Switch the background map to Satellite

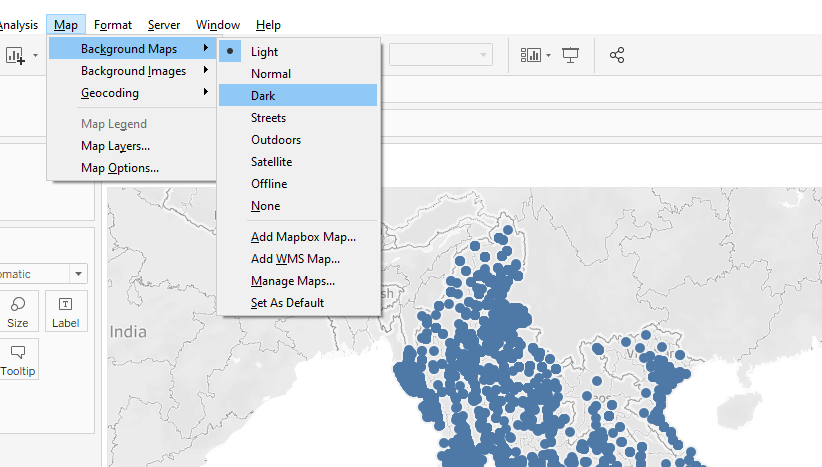point(272,162)
